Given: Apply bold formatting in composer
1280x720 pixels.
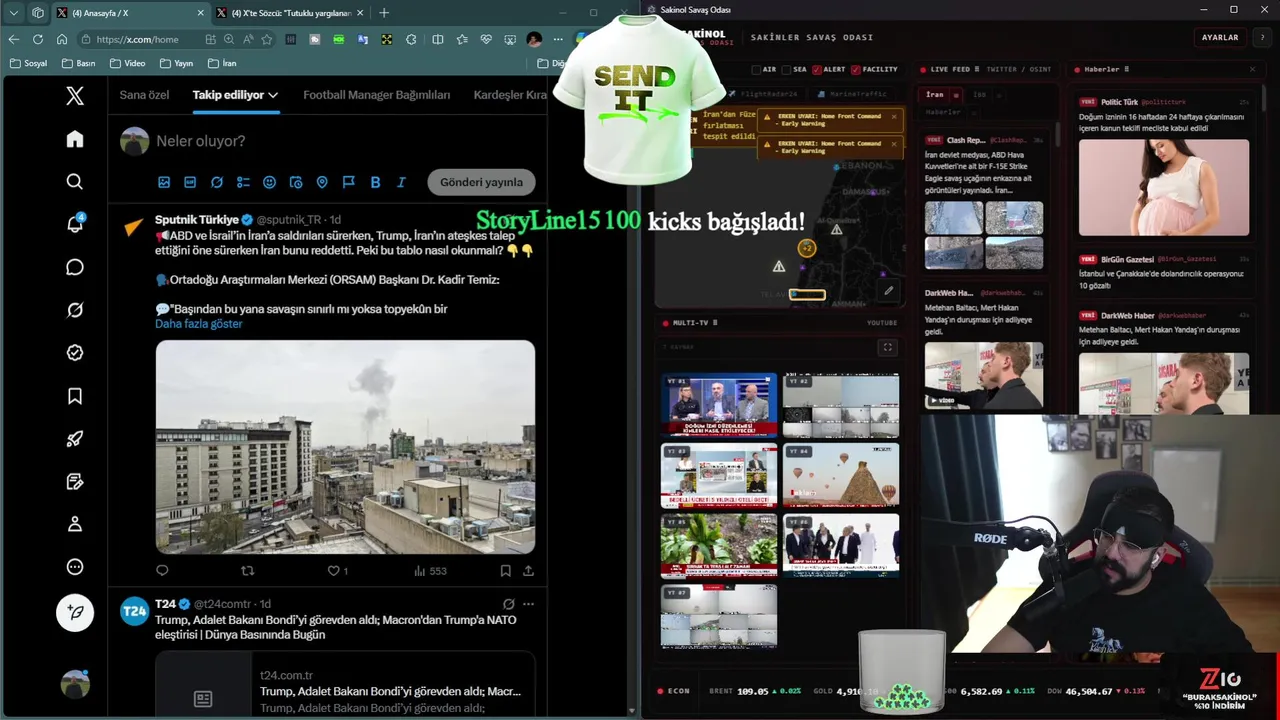Looking at the screenshot, I should click(375, 182).
